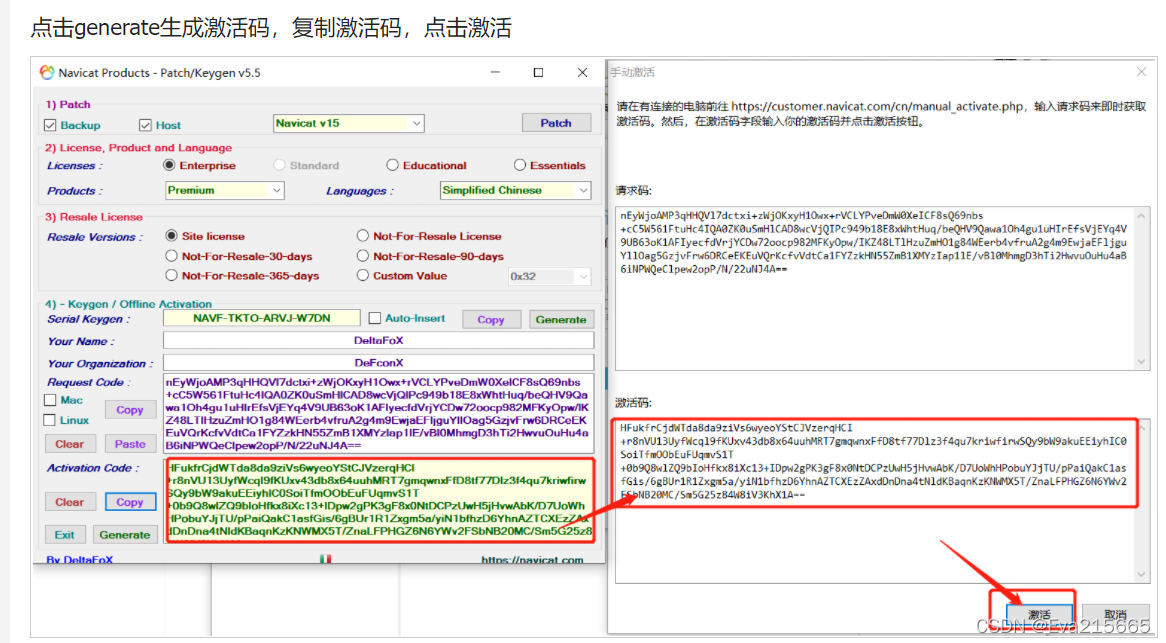Click the Navicat keygen title bar icon
The width and height of the screenshot is (1166, 643).
coord(47,72)
